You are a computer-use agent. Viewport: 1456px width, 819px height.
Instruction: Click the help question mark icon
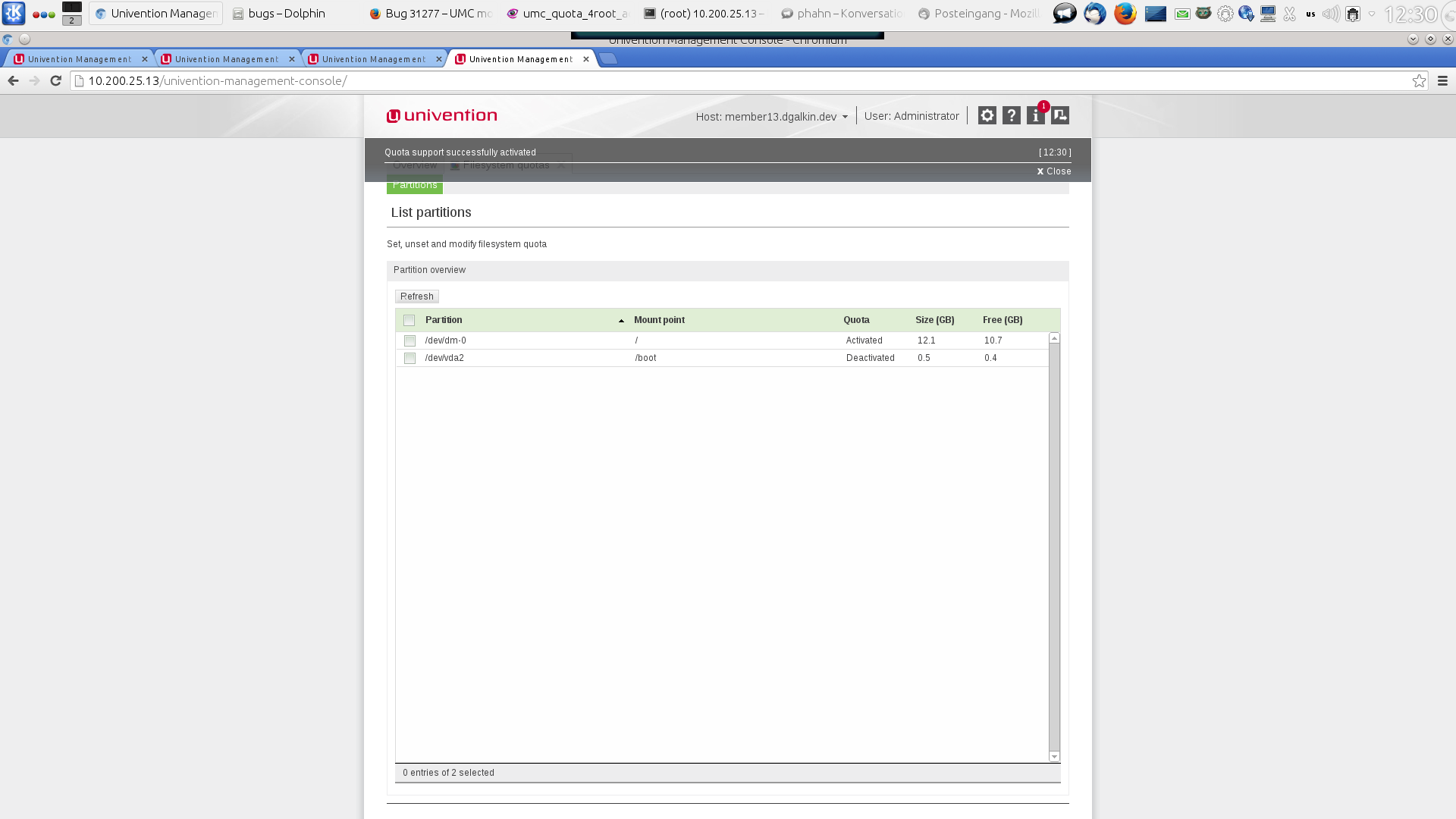pos(1011,115)
